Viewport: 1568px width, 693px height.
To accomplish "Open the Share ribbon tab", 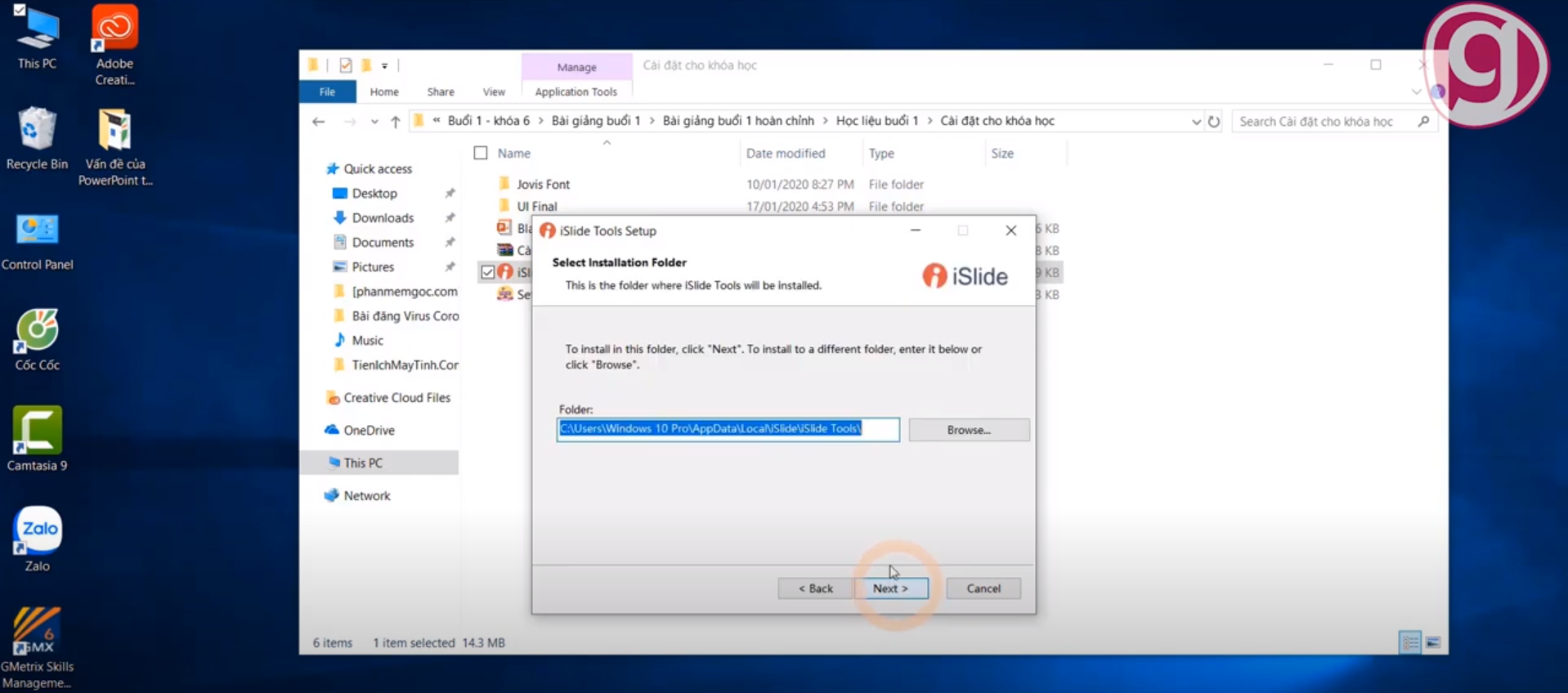I will (x=441, y=92).
